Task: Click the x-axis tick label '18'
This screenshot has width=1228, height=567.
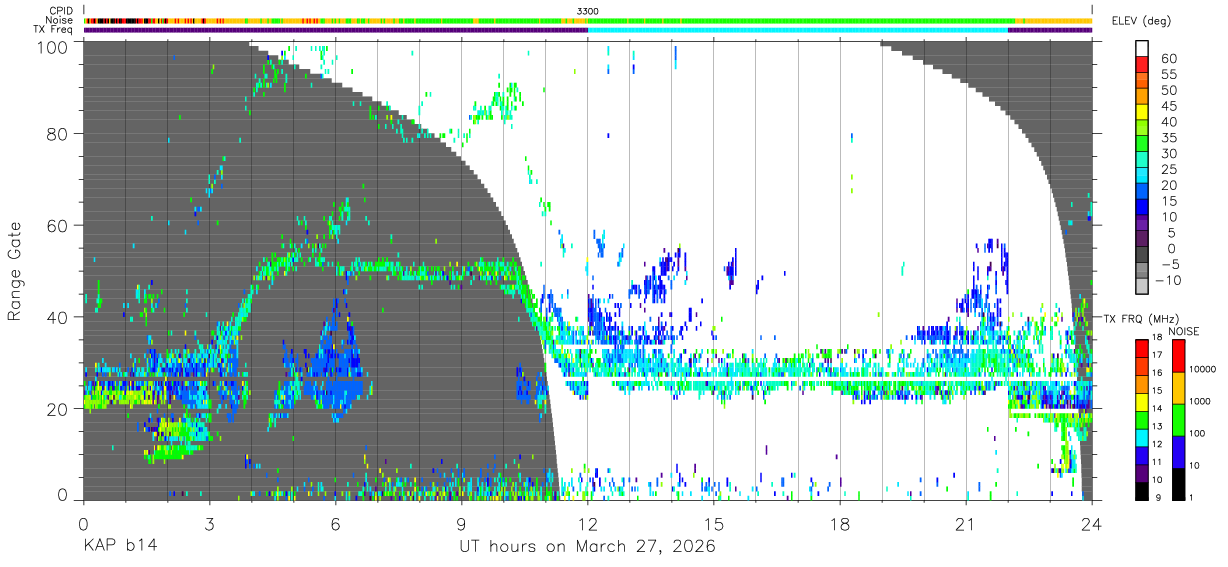Action: pos(840,524)
